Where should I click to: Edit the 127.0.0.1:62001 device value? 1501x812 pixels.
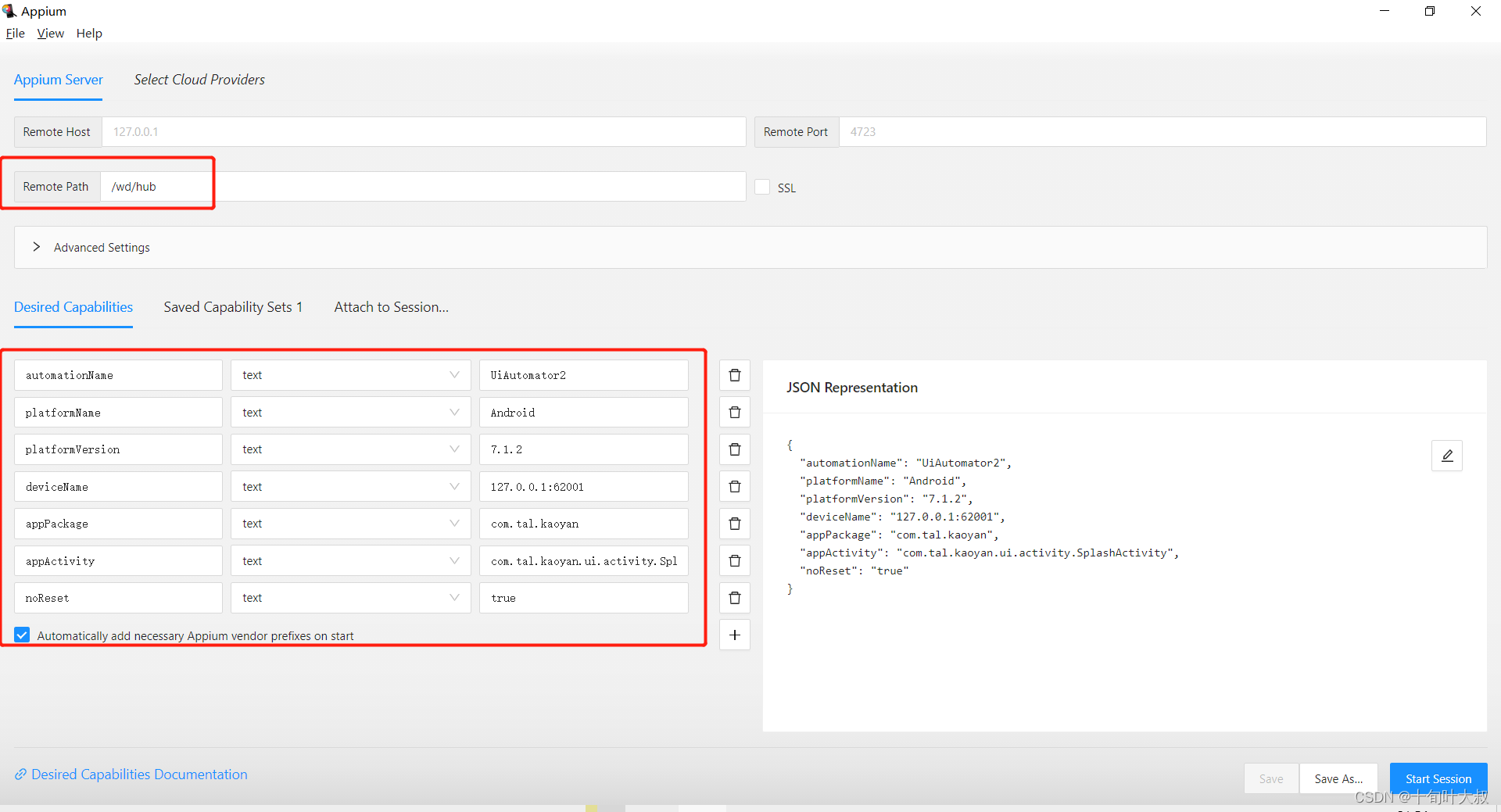point(583,486)
